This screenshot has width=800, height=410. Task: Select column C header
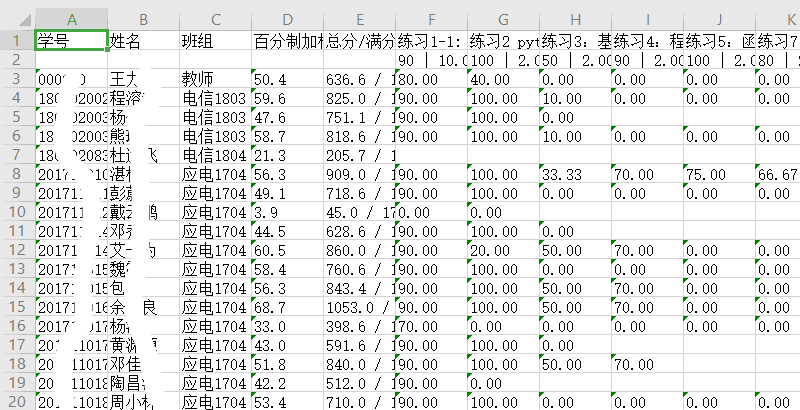point(215,20)
